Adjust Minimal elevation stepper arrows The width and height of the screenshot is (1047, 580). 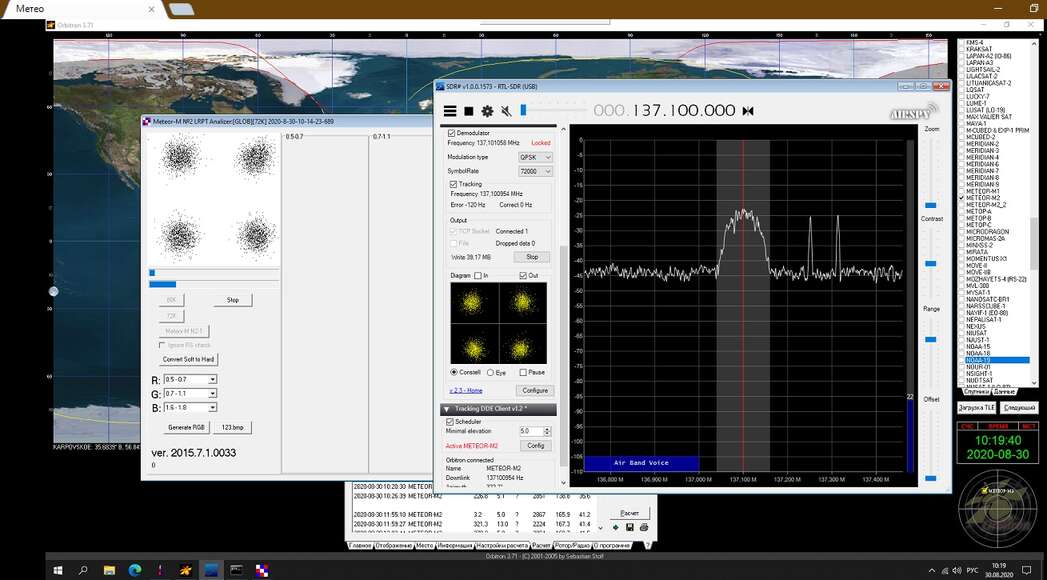tap(548, 431)
